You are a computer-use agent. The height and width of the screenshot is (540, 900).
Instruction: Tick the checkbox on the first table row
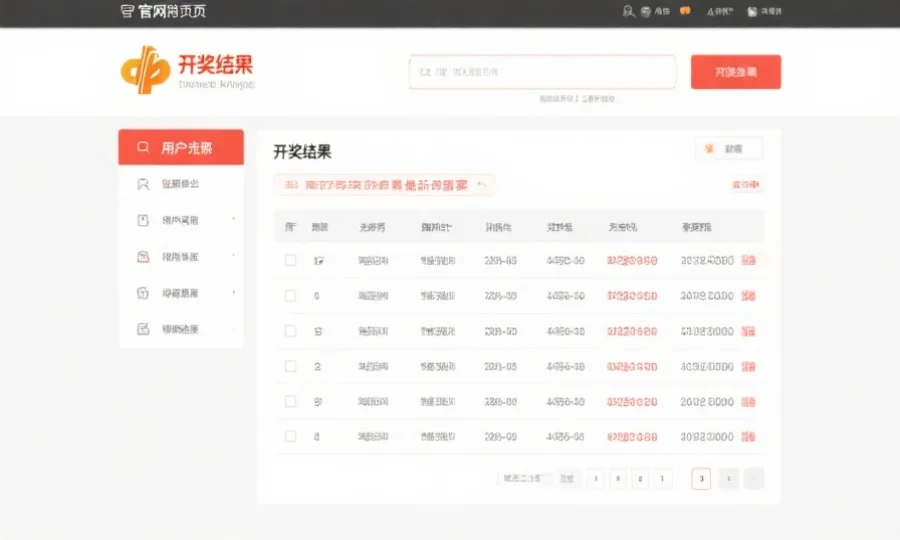[x=290, y=261]
